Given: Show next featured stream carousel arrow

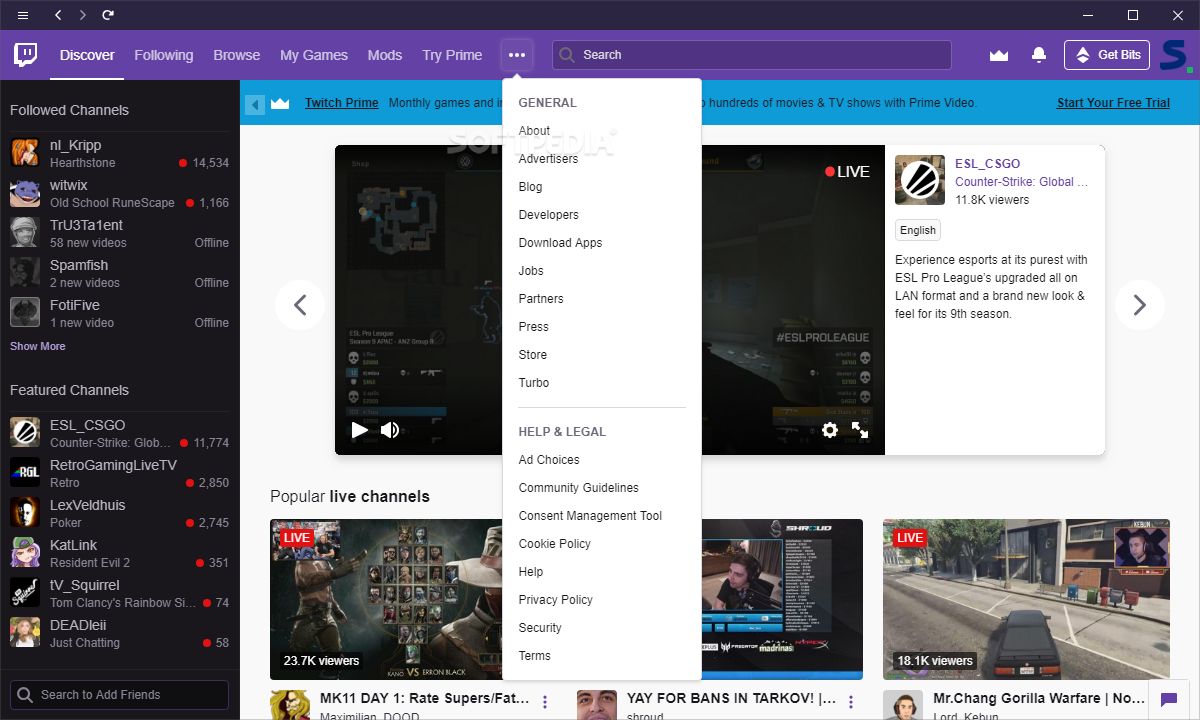Looking at the screenshot, I should [x=1139, y=305].
